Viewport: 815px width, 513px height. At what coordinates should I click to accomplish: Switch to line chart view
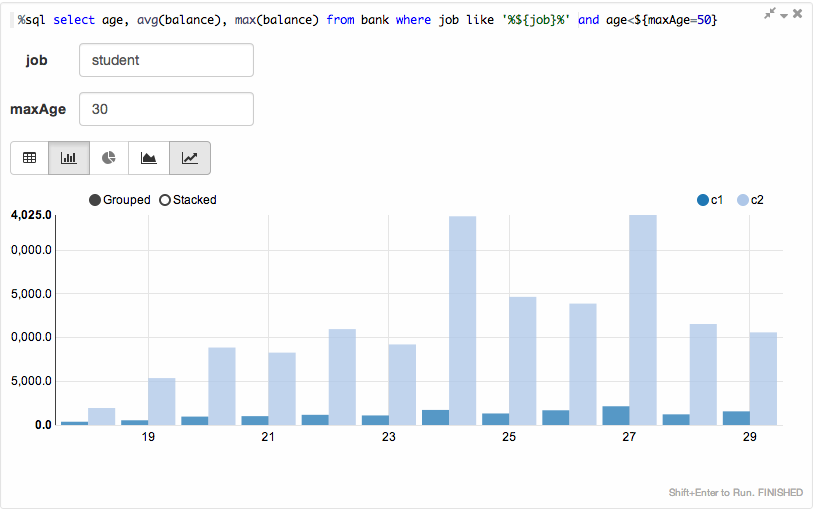[190, 158]
